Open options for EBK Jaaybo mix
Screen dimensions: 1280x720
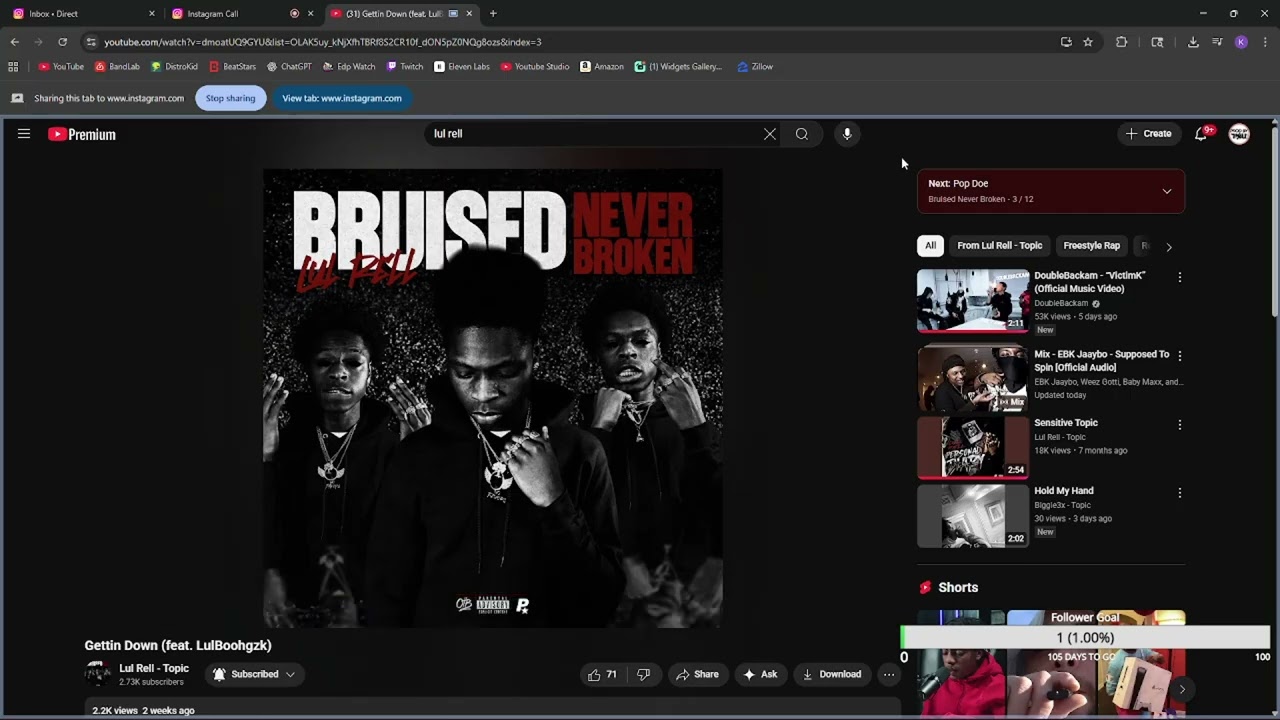click(x=1179, y=356)
